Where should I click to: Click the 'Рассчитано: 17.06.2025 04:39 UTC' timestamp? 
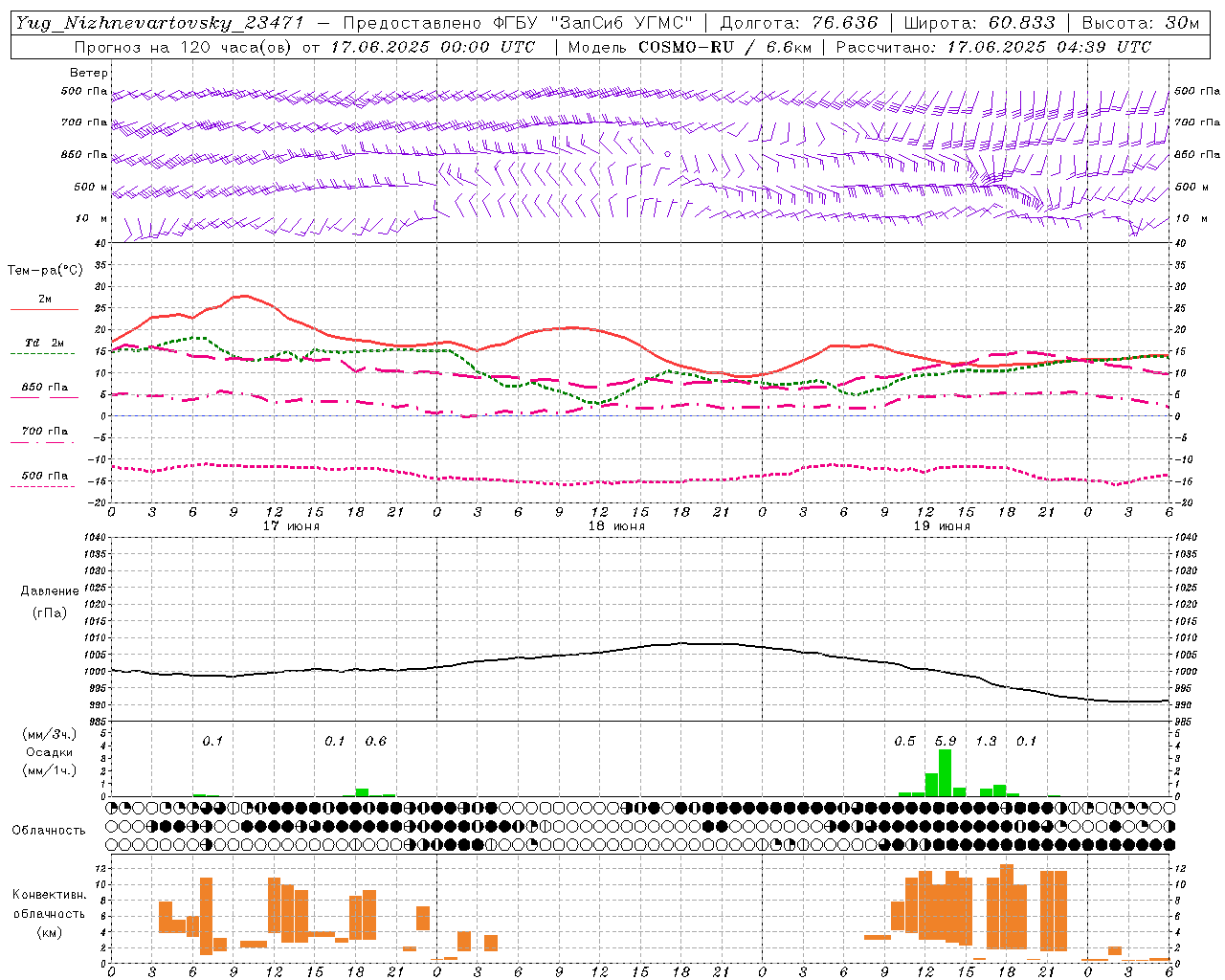click(993, 47)
